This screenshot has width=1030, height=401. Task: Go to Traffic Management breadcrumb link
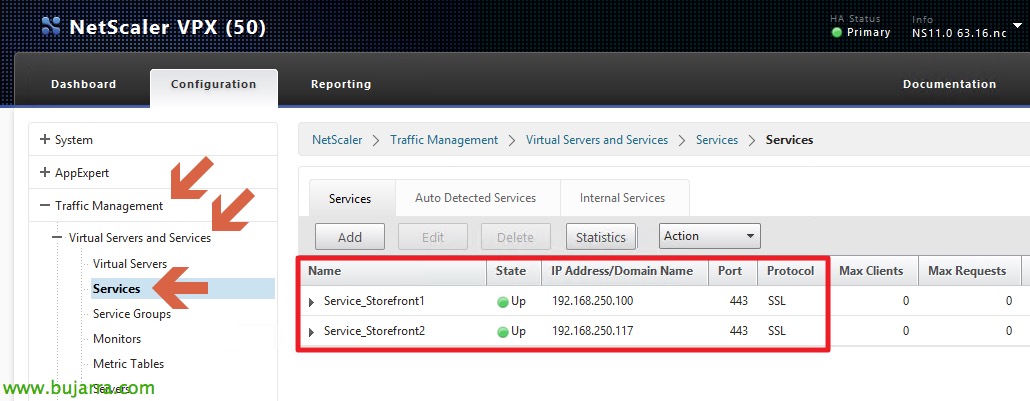[x=444, y=140]
